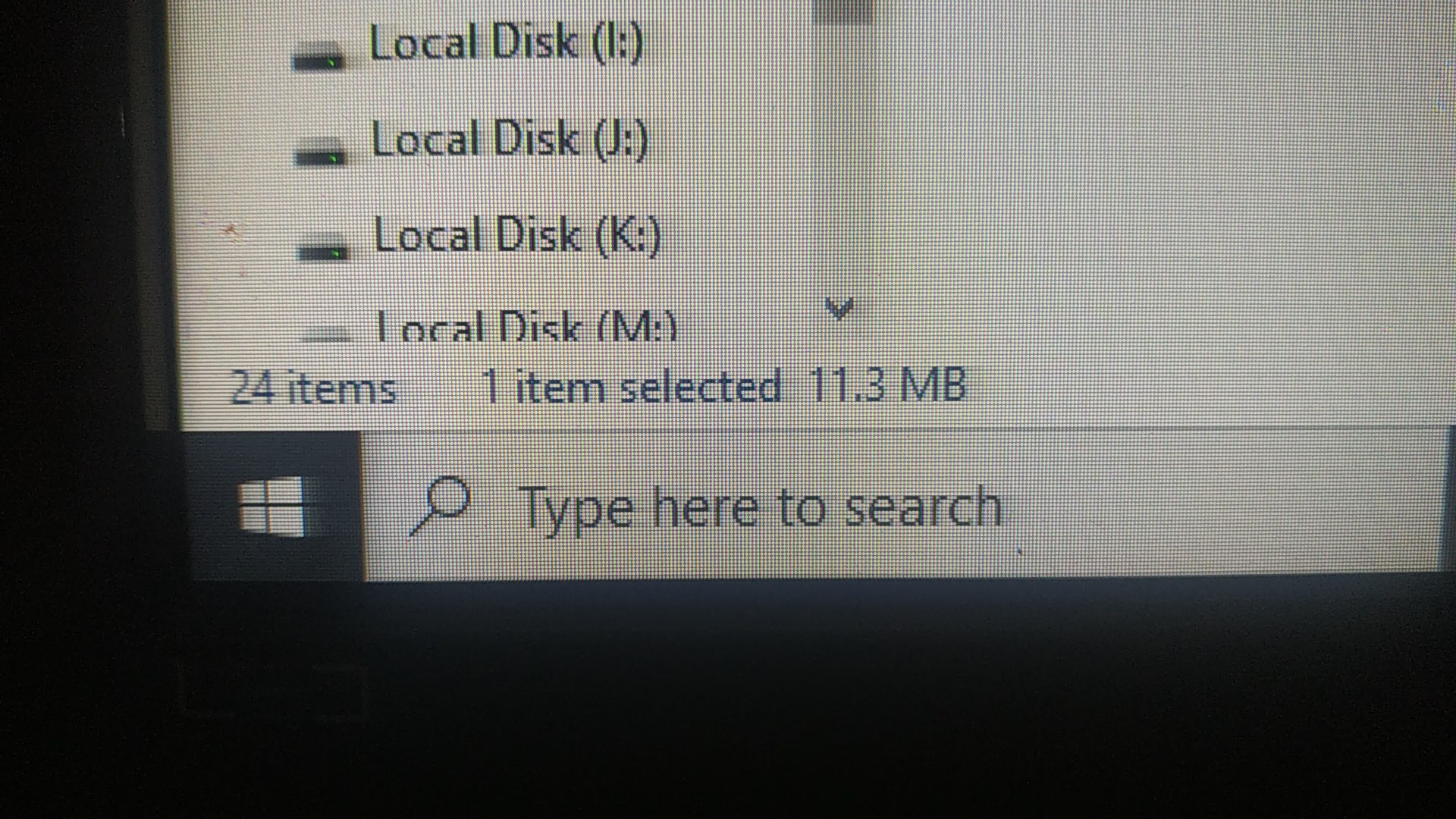Open the Windows Start menu
This screenshot has width=1456, height=819.
coord(271,507)
